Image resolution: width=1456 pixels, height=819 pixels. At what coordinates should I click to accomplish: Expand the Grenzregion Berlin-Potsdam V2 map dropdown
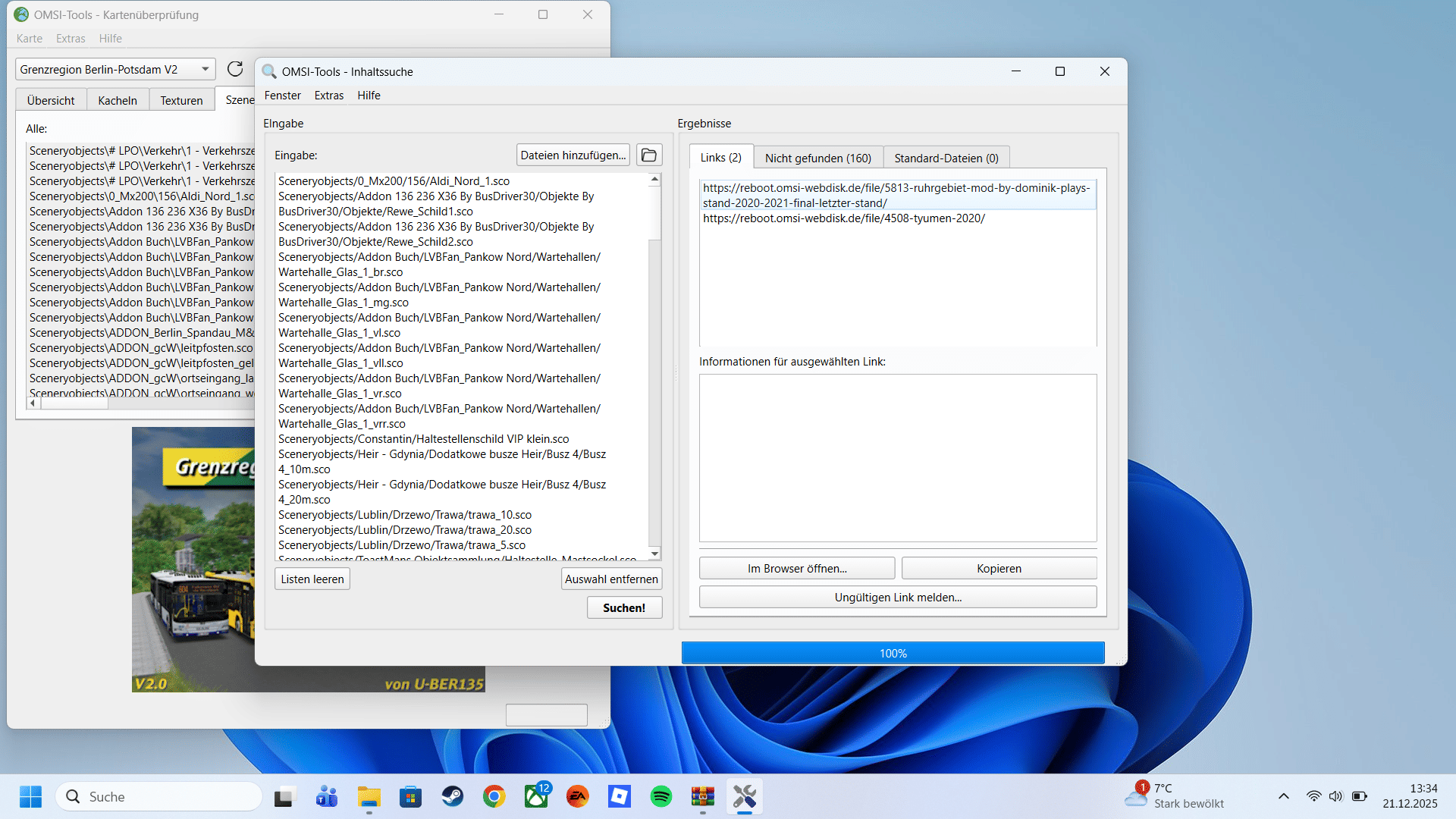pos(205,69)
